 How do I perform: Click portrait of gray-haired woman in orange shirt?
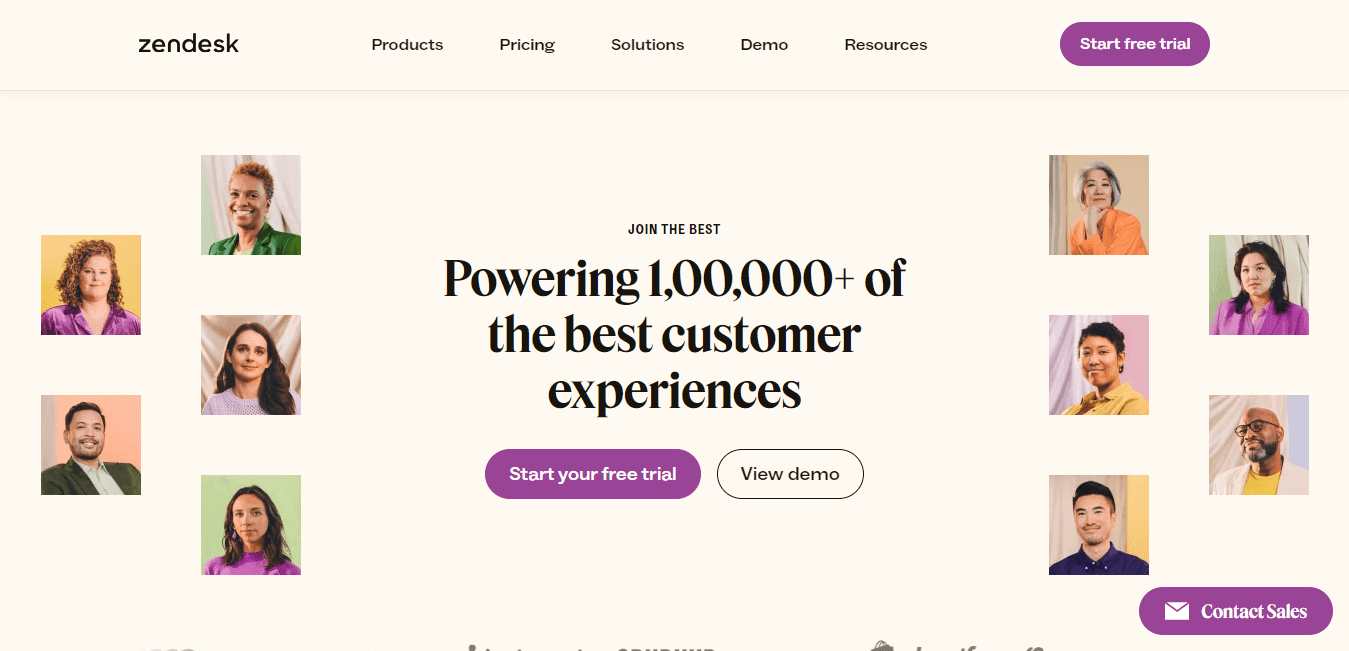(x=1098, y=205)
